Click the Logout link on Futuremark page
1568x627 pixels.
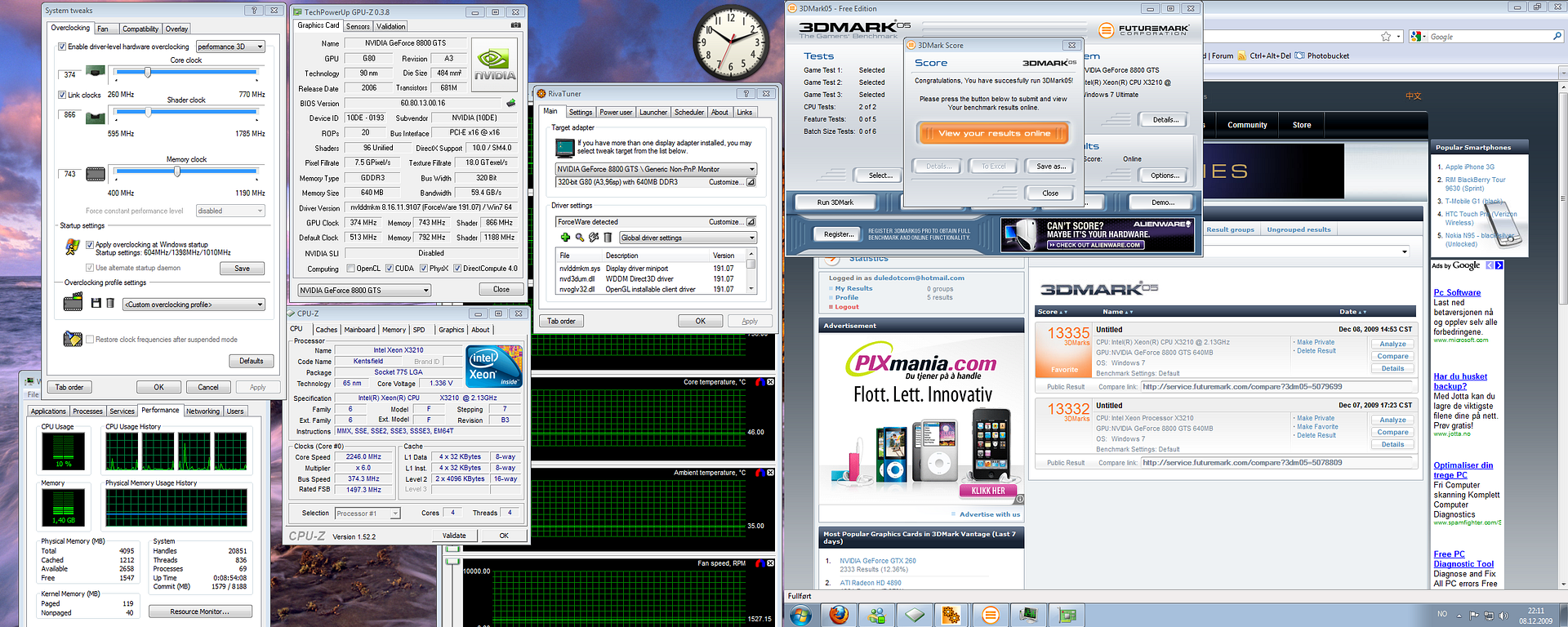tap(846, 307)
